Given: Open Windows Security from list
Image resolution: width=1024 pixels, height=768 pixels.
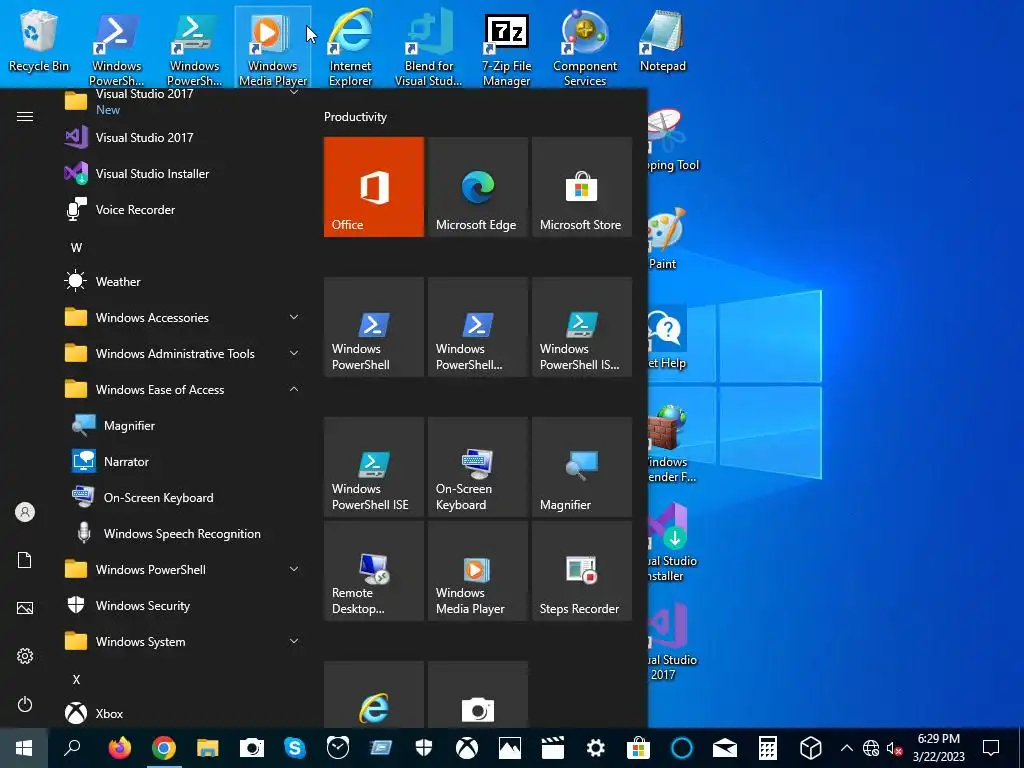Looking at the screenshot, I should click(183, 606).
